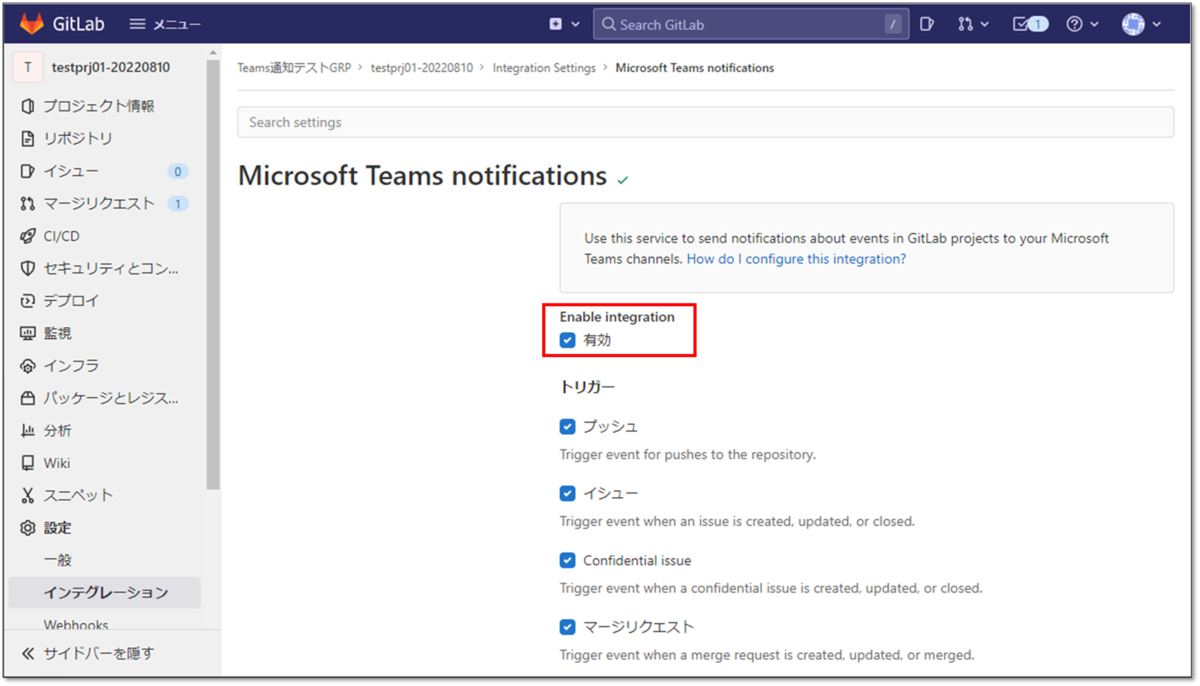This screenshot has width=1200, height=686.
Task: Open the user avatar menu
Action: coord(1141,24)
